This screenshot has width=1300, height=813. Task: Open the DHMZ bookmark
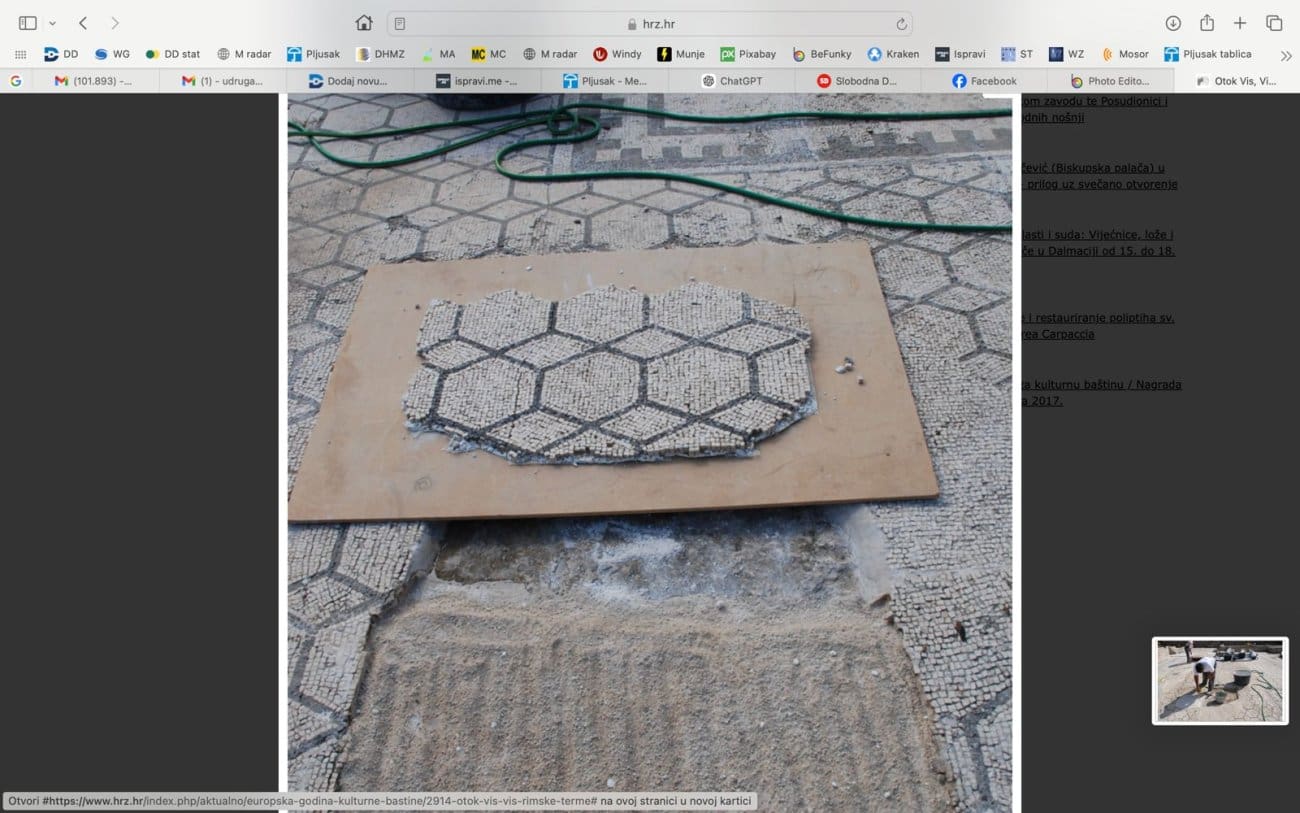point(380,54)
